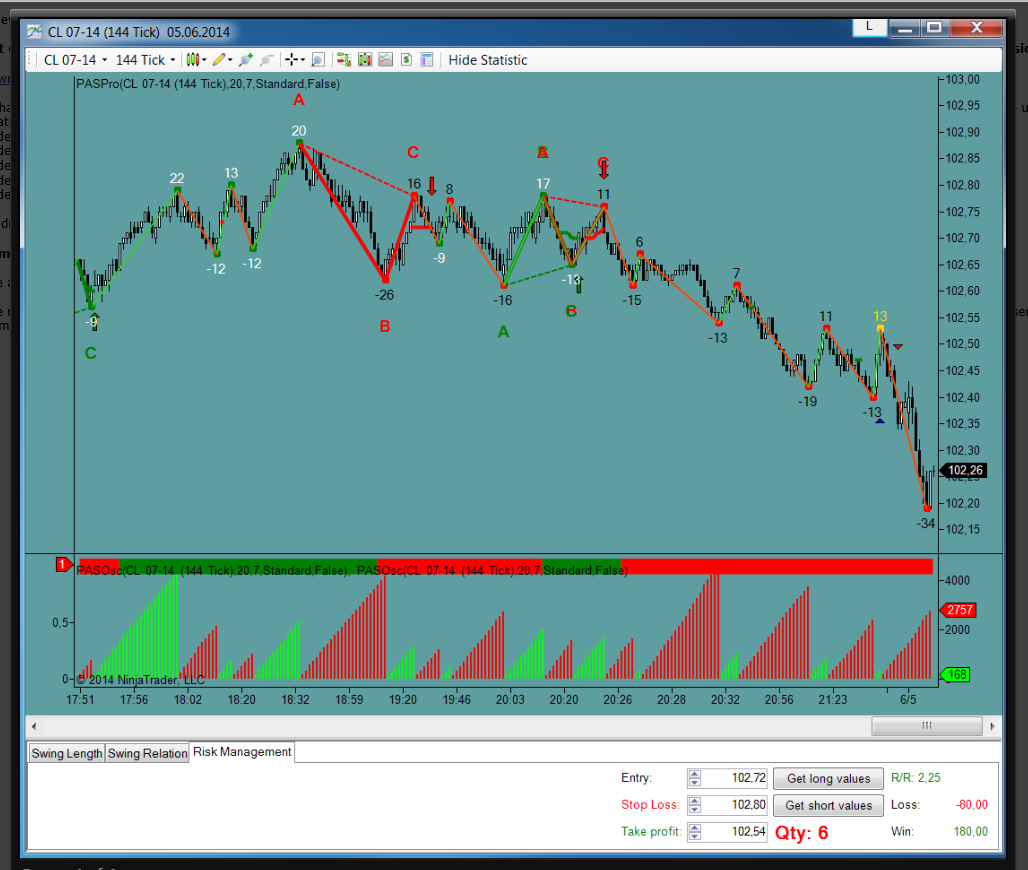Click the PASPro indicator label text

tap(208, 84)
